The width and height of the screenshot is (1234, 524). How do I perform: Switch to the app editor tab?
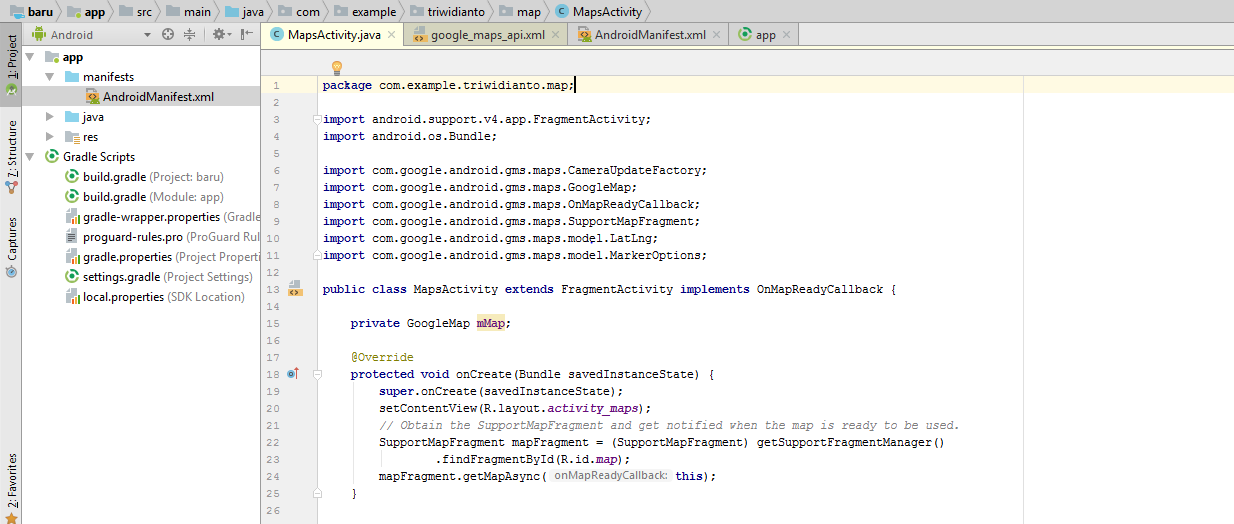(x=765, y=35)
